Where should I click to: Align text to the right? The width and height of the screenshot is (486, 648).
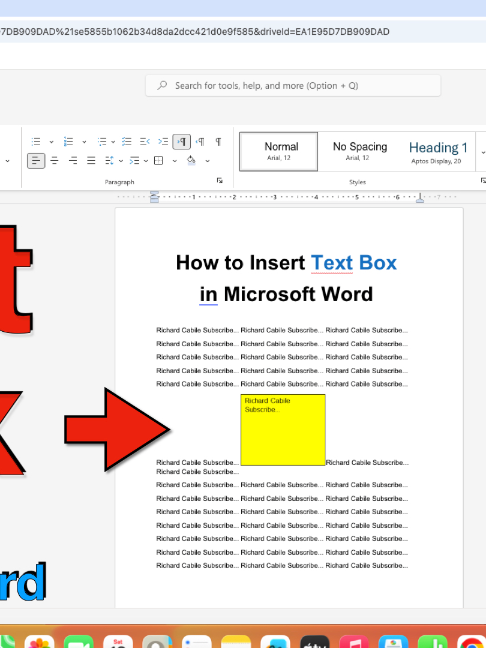coord(73,160)
